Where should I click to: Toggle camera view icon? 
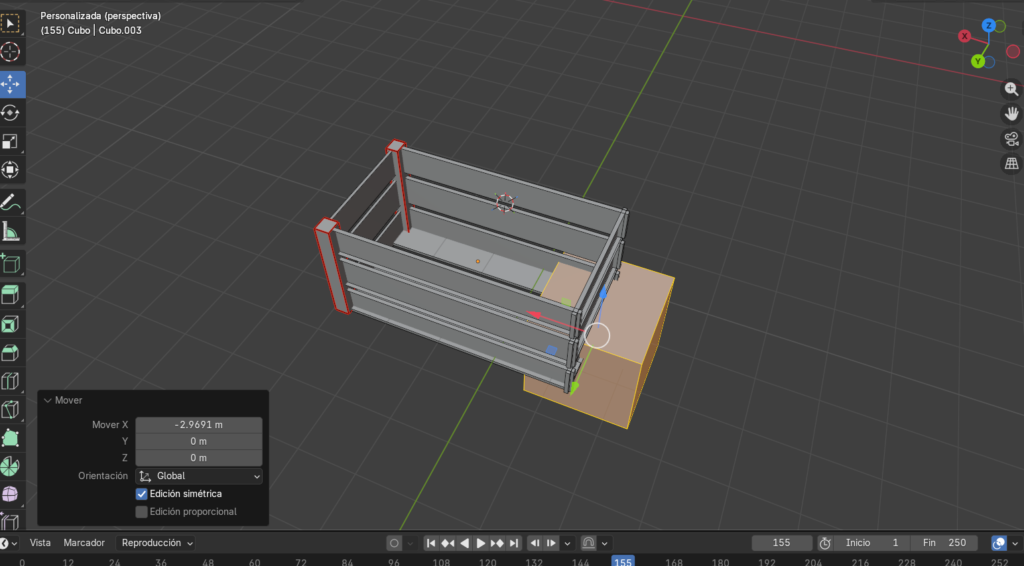coord(1011,139)
